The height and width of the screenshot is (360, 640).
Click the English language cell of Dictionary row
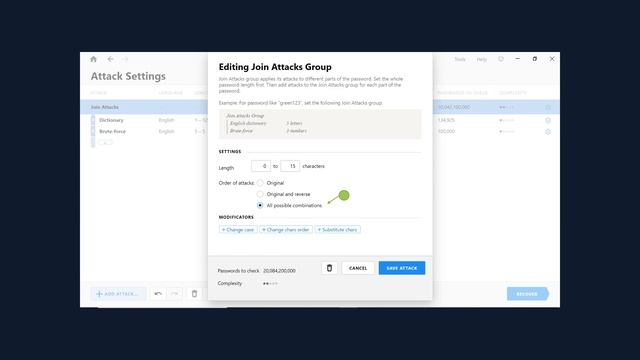(x=166, y=120)
